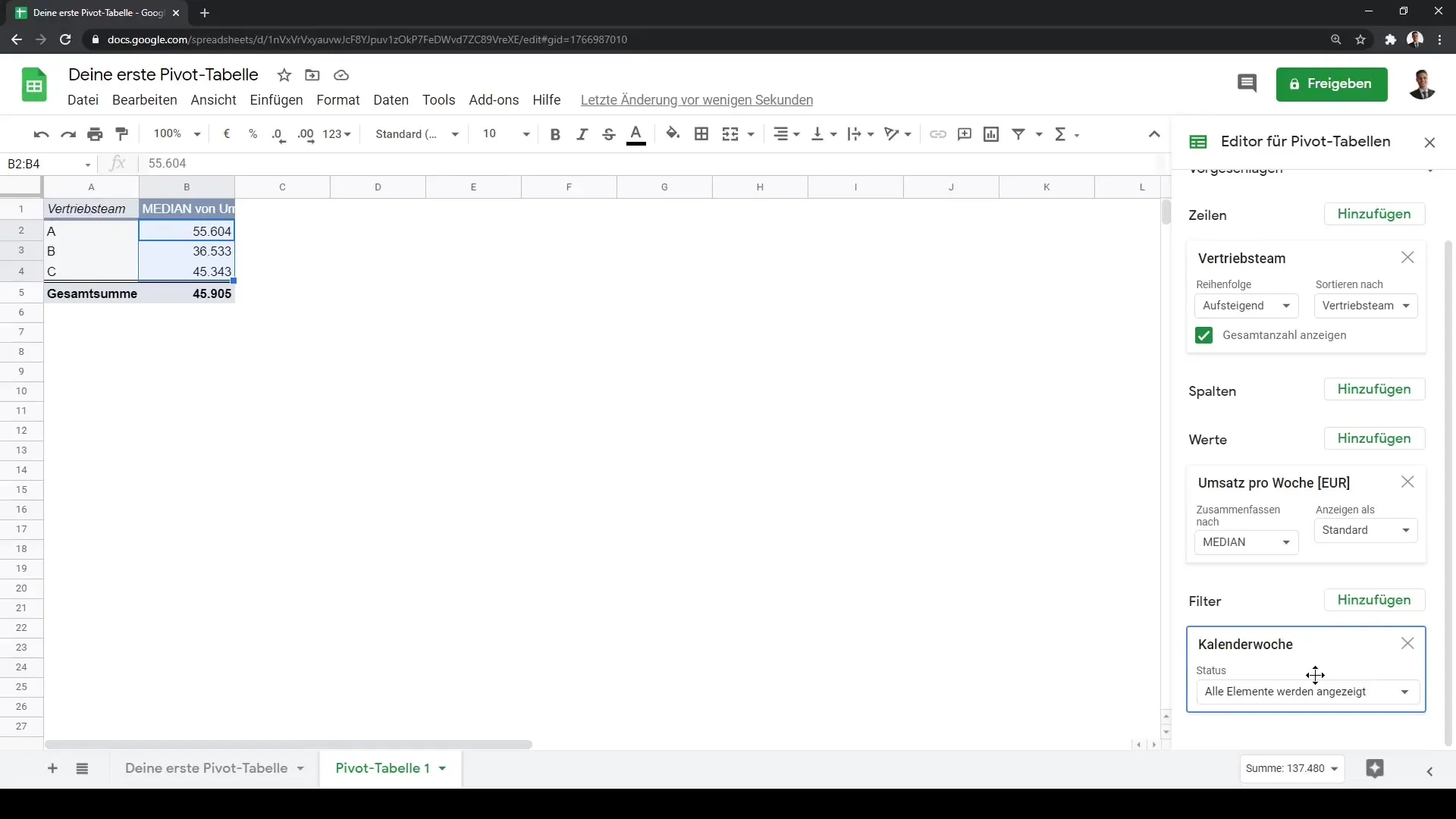Open the Explore panel icon
1456x819 pixels.
[x=1375, y=769]
